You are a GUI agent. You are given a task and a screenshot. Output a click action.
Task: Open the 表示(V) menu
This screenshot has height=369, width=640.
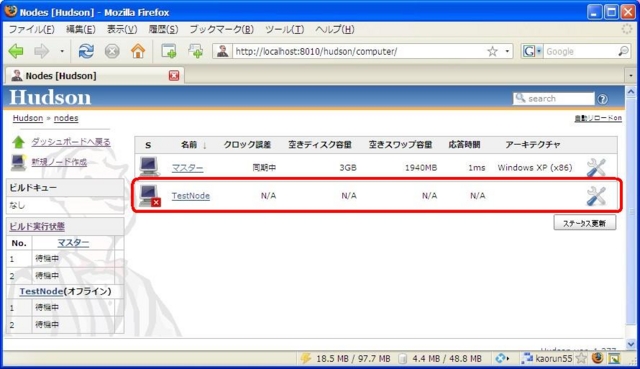tap(122, 29)
